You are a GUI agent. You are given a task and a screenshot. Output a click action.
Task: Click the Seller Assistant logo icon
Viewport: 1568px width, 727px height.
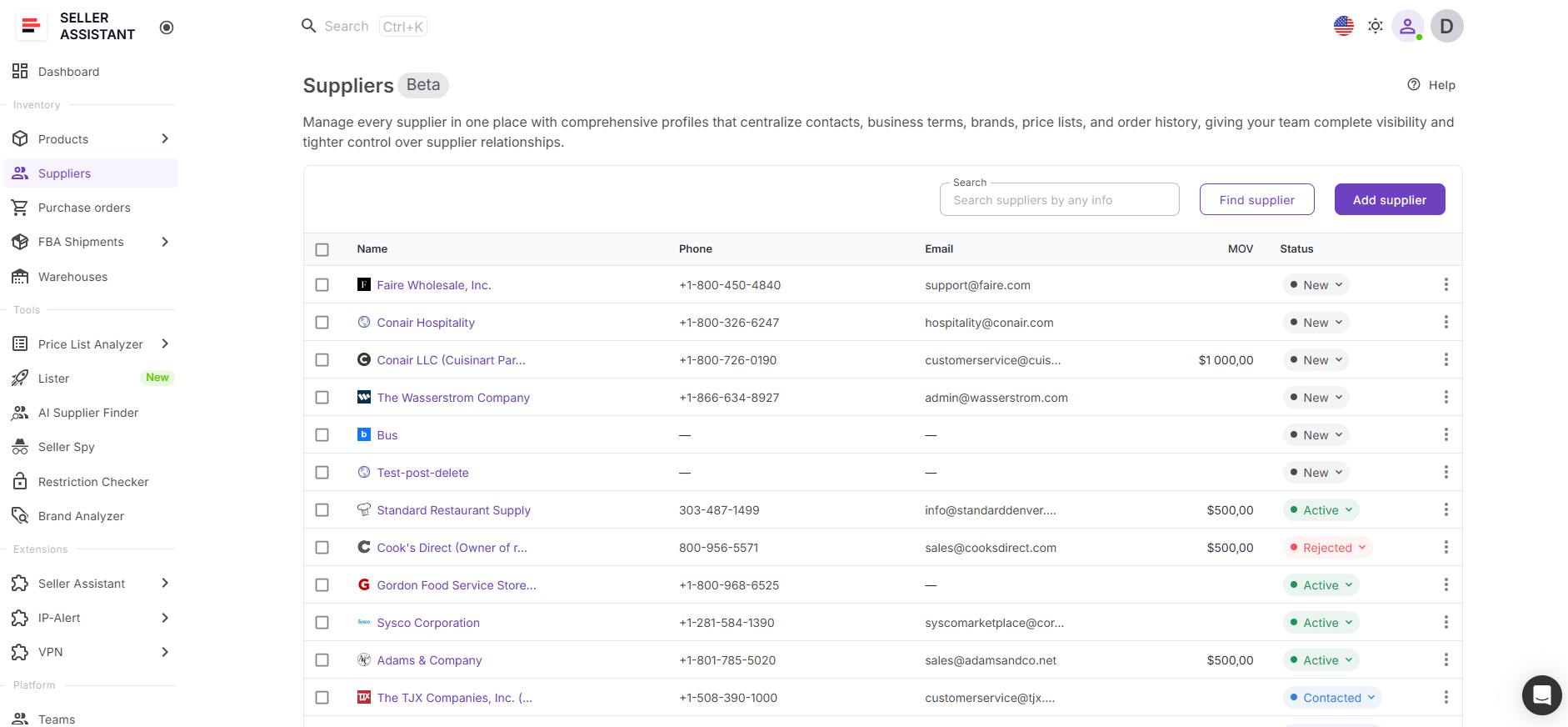pos(31,26)
